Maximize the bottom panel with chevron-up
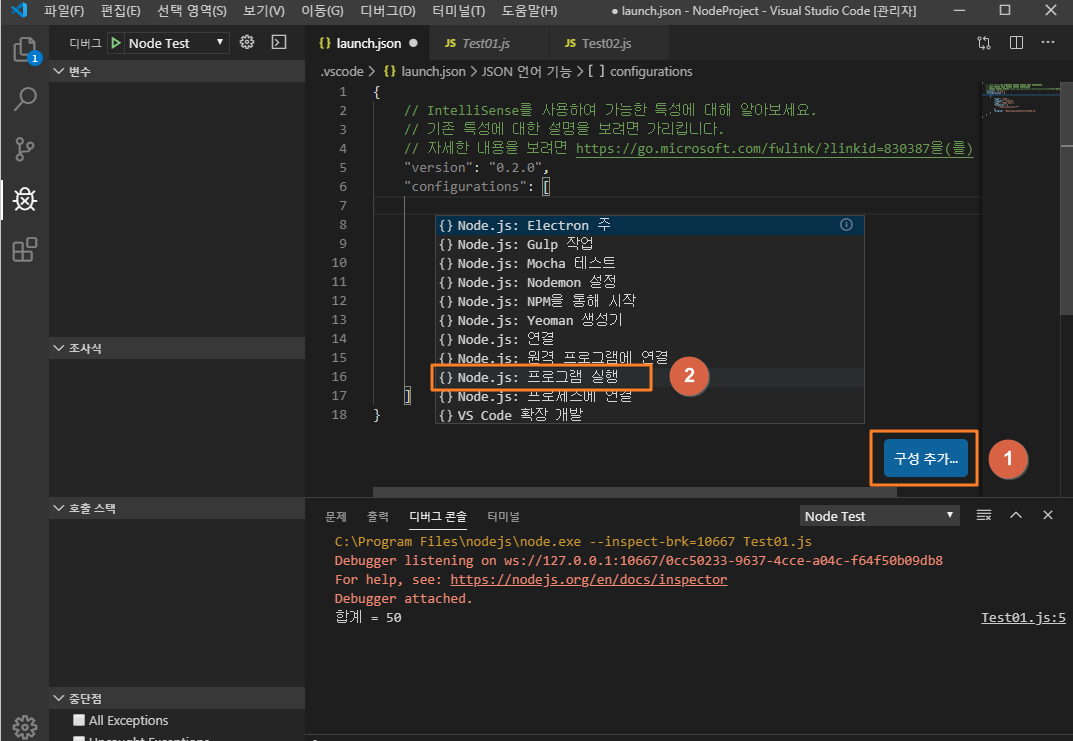This screenshot has width=1073, height=741. tap(1016, 515)
